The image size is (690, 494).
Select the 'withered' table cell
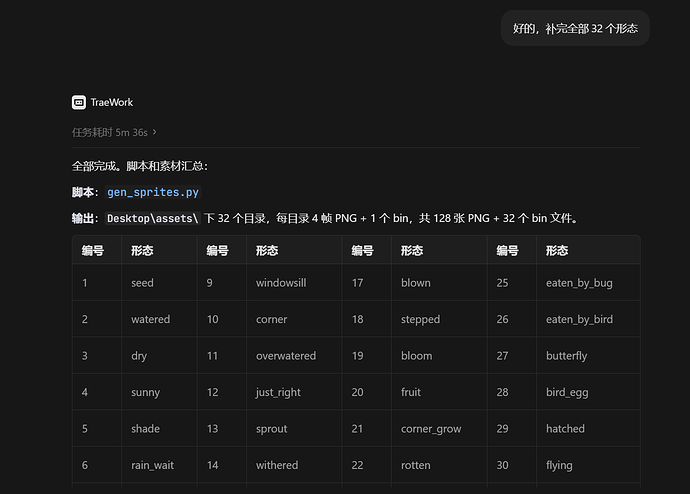tap(294, 465)
